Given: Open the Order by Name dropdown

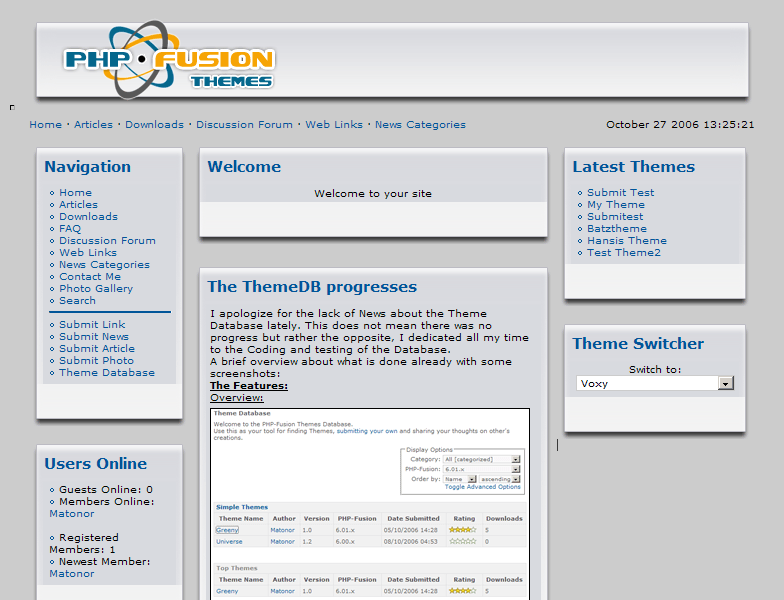Looking at the screenshot, I should click(460, 479).
